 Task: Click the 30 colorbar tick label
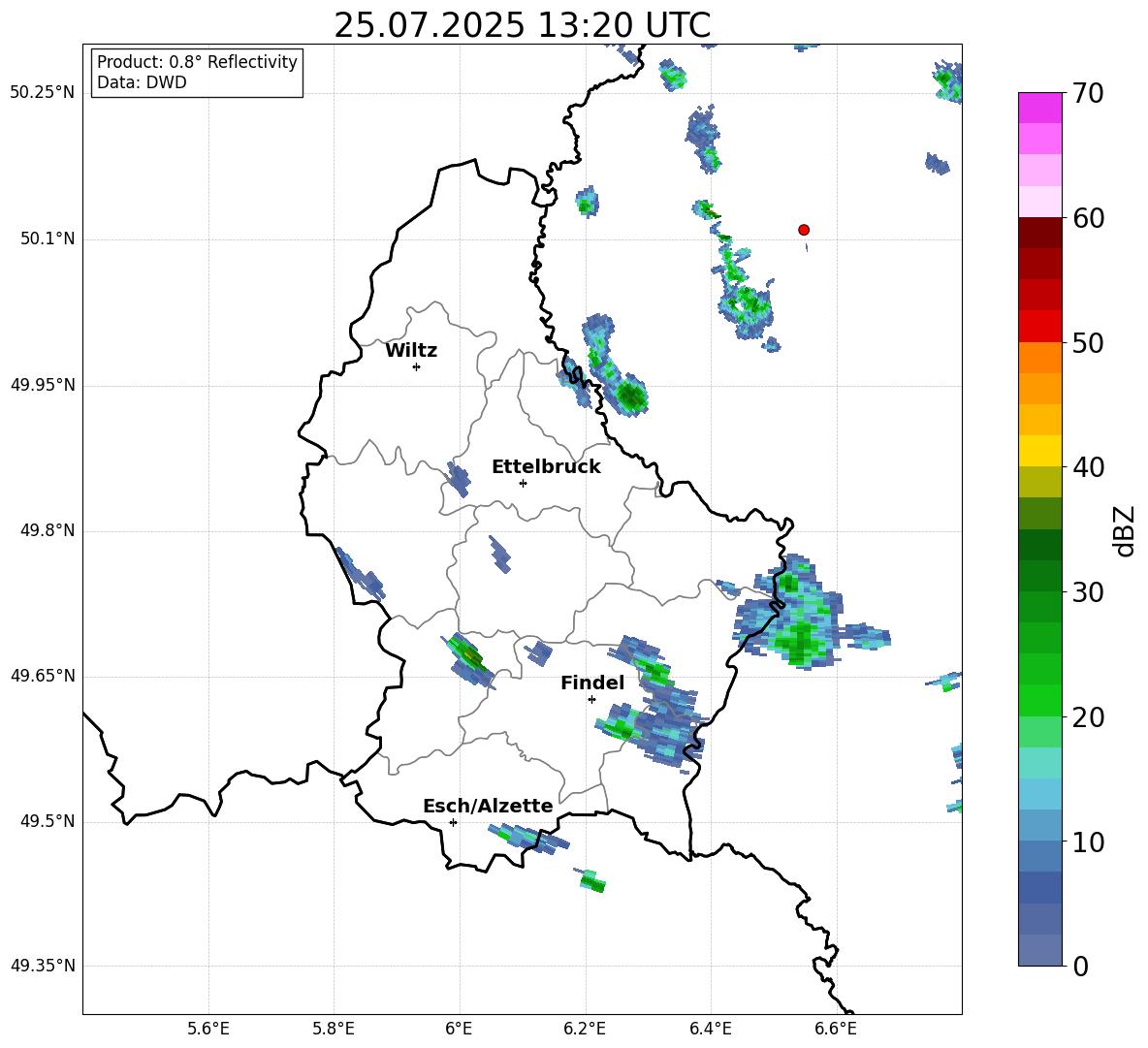point(1088,592)
